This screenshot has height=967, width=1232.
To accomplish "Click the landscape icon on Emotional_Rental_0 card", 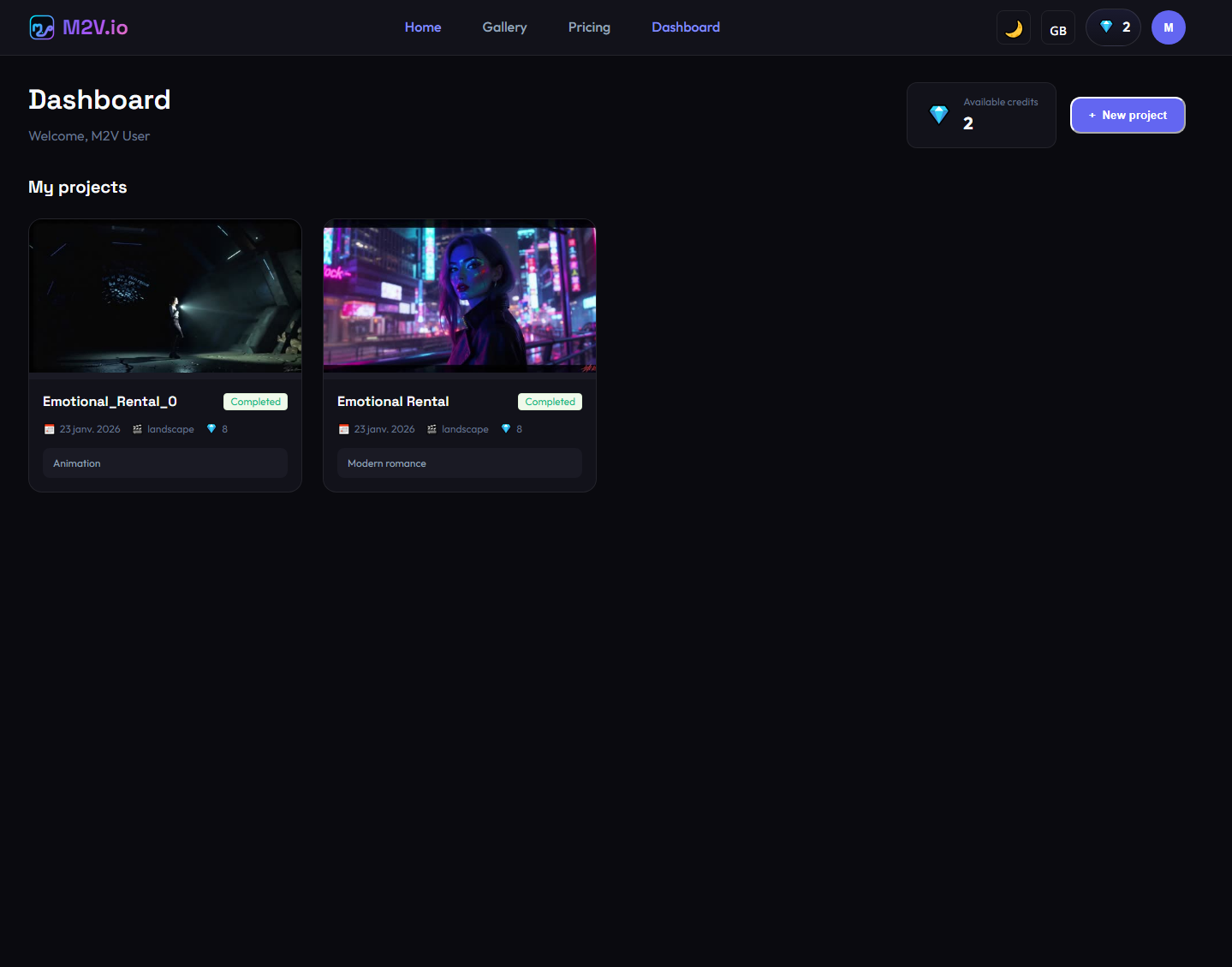I will click(136, 428).
